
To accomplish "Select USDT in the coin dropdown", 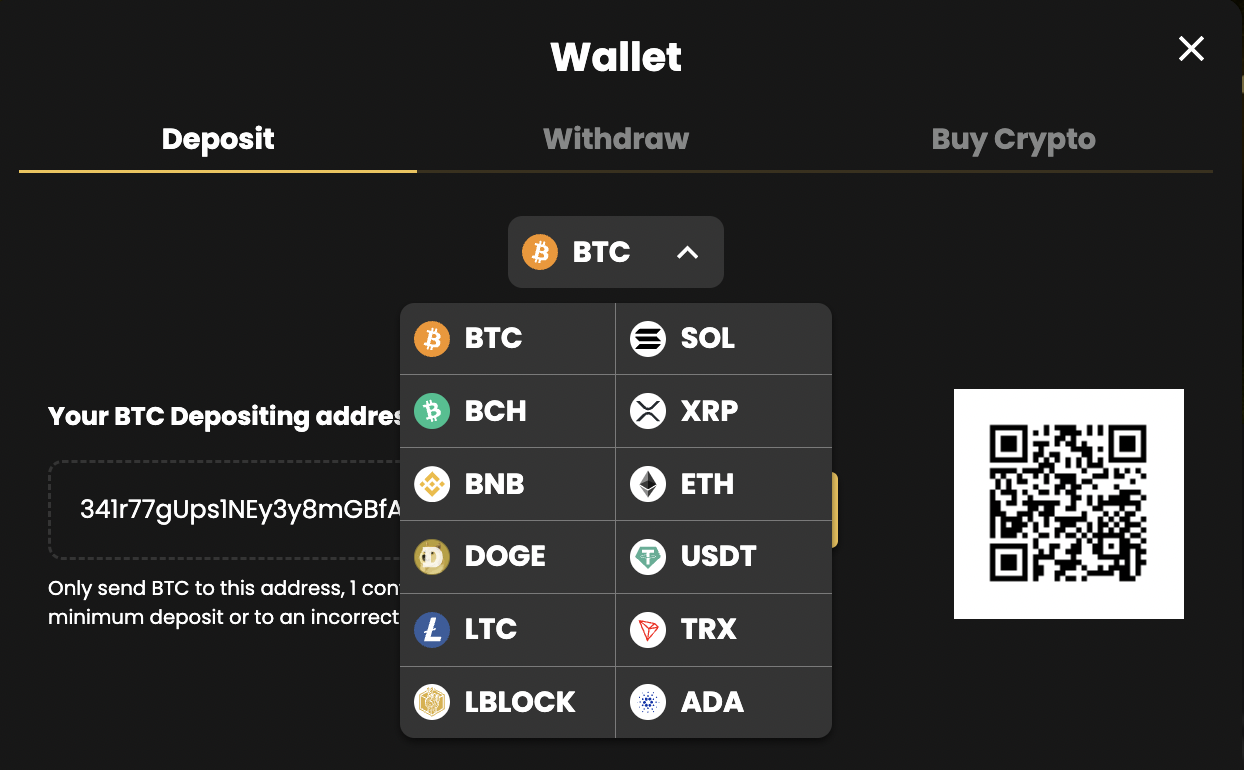I will click(x=724, y=557).
